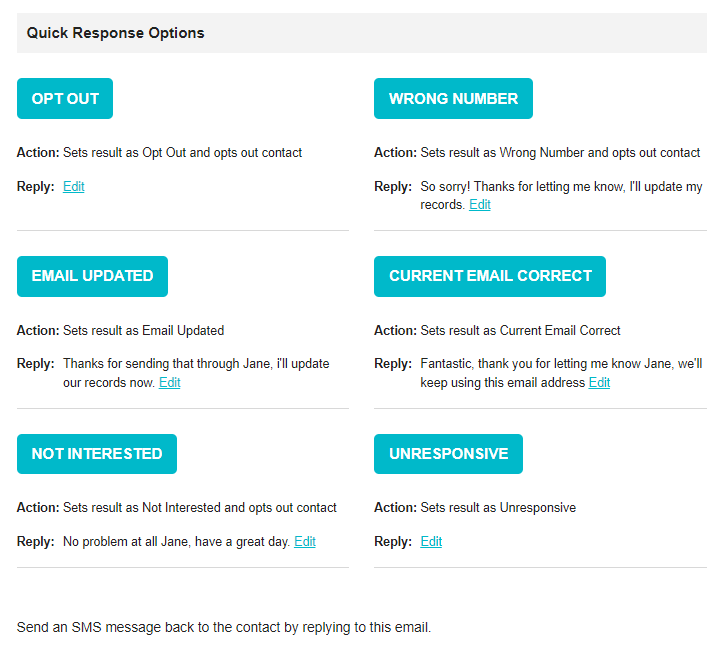Select the WRONG NUMBER quick response

pyautogui.click(x=453, y=99)
